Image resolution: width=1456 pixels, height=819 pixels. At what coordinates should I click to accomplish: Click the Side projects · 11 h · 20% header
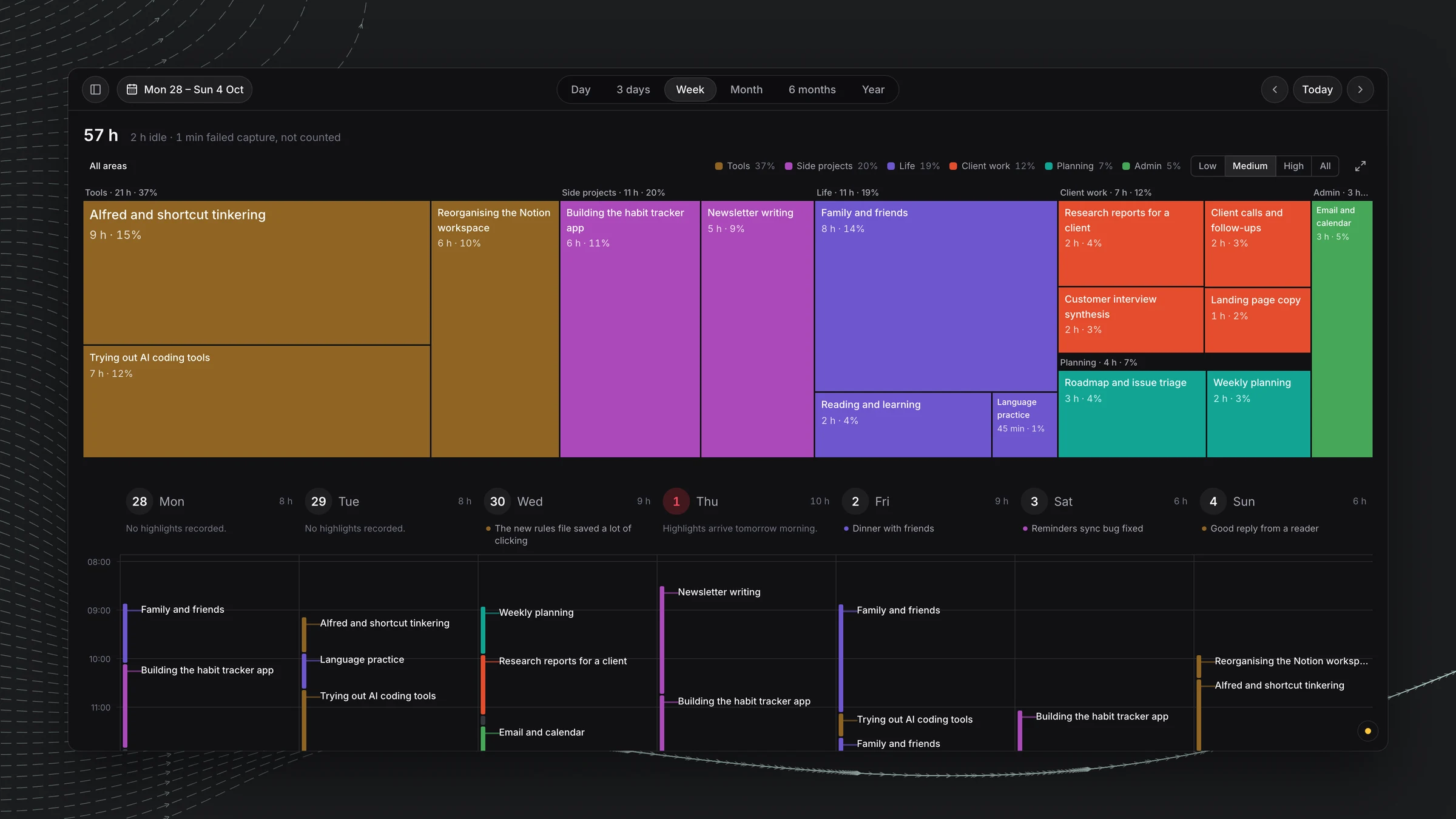(x=613, y=192)
